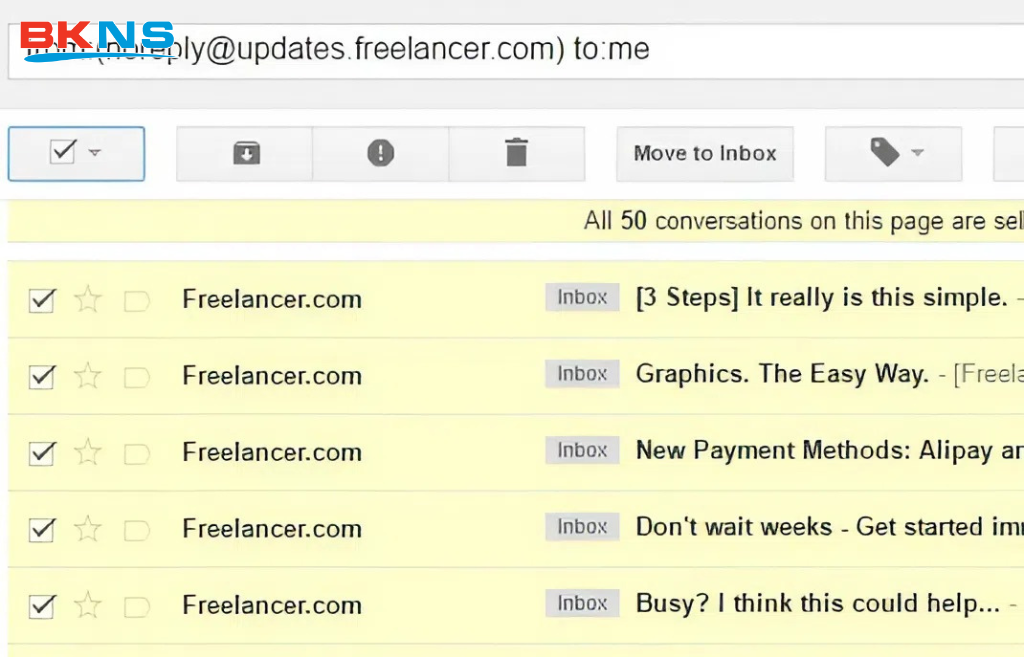
Task: Open the 'Graphics. The Easy Way.' email subject
Action: click(782, 375)
